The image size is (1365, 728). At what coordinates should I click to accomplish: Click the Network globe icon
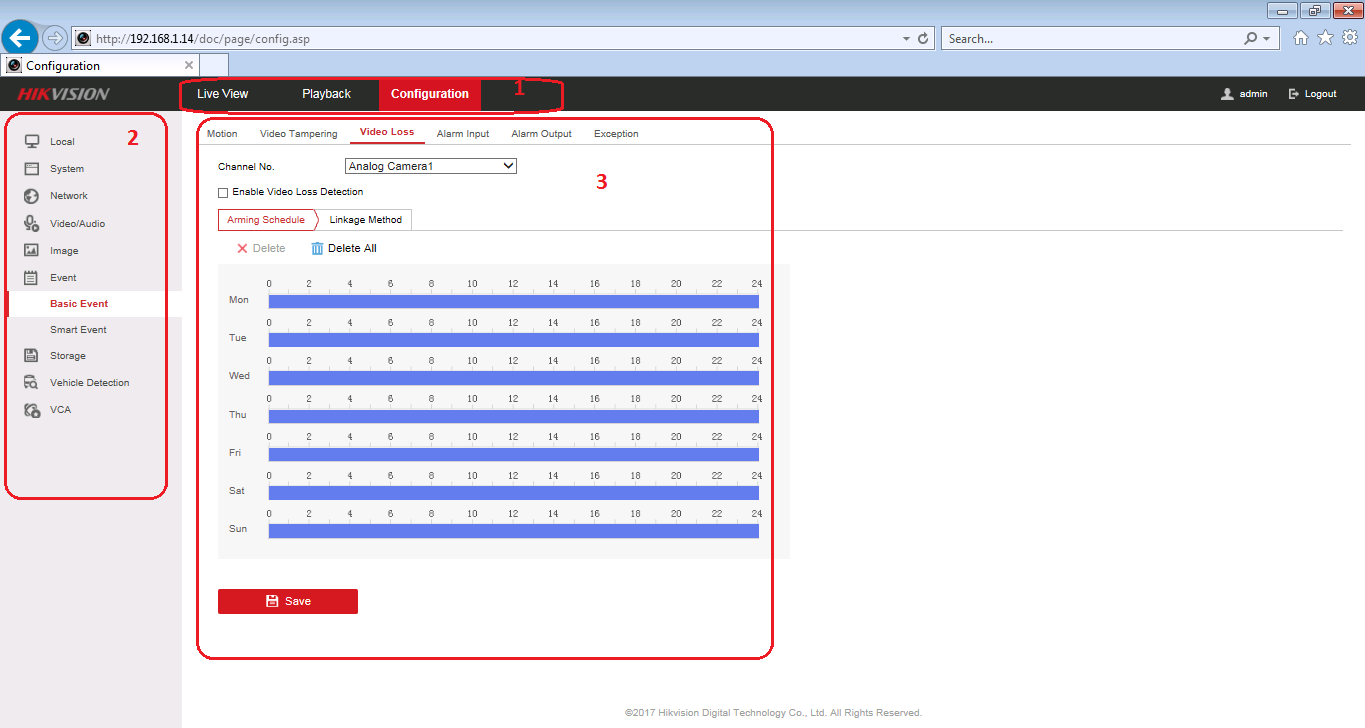click(31, 196)
